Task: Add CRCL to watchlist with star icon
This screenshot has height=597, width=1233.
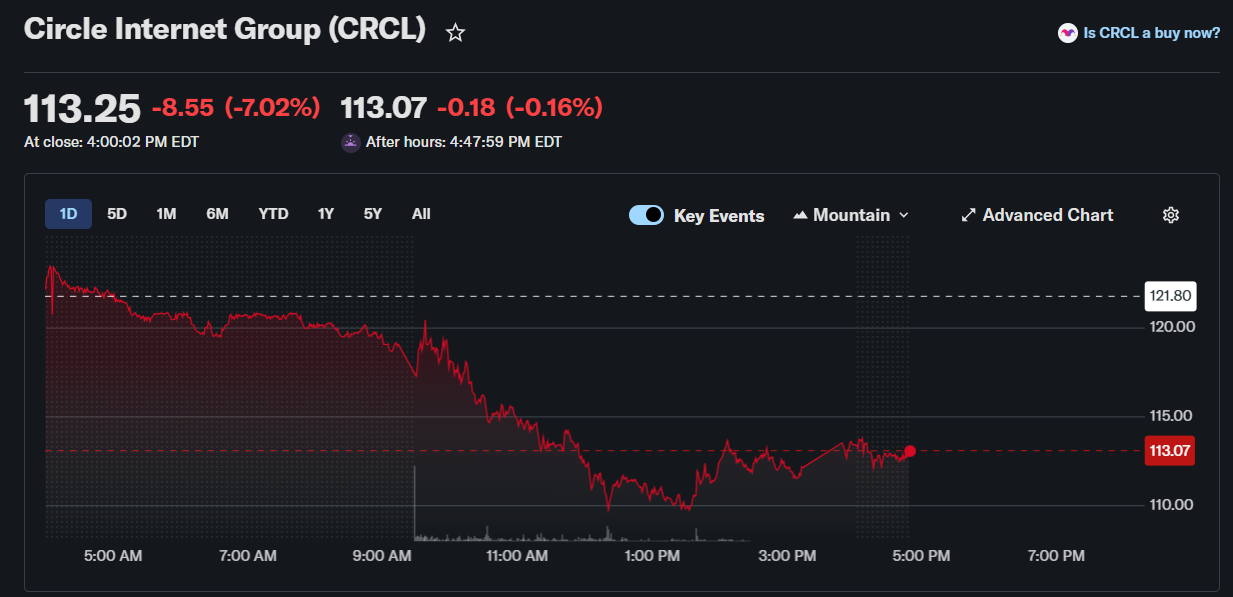Action: pos(455,33)
